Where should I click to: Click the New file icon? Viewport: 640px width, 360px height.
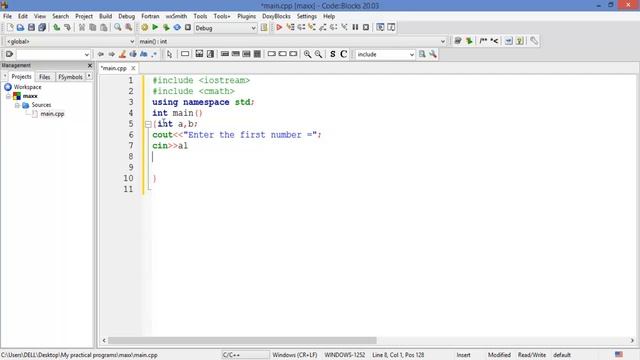10,27
